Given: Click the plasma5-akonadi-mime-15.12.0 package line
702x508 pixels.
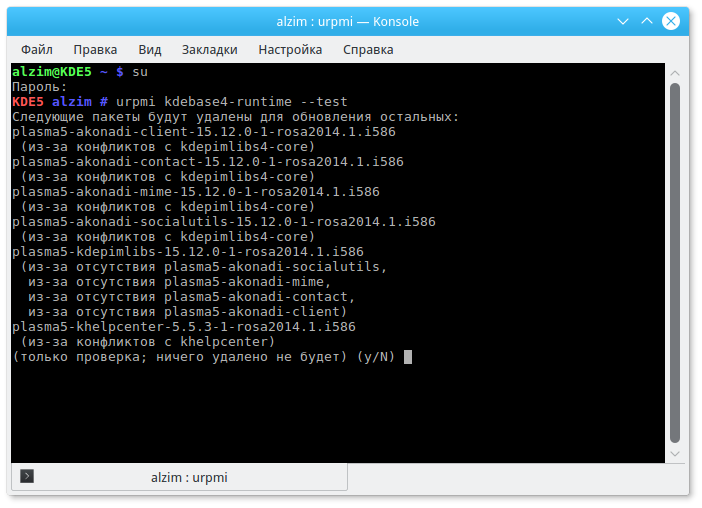Looking at the screenshot, I should 196,192.
